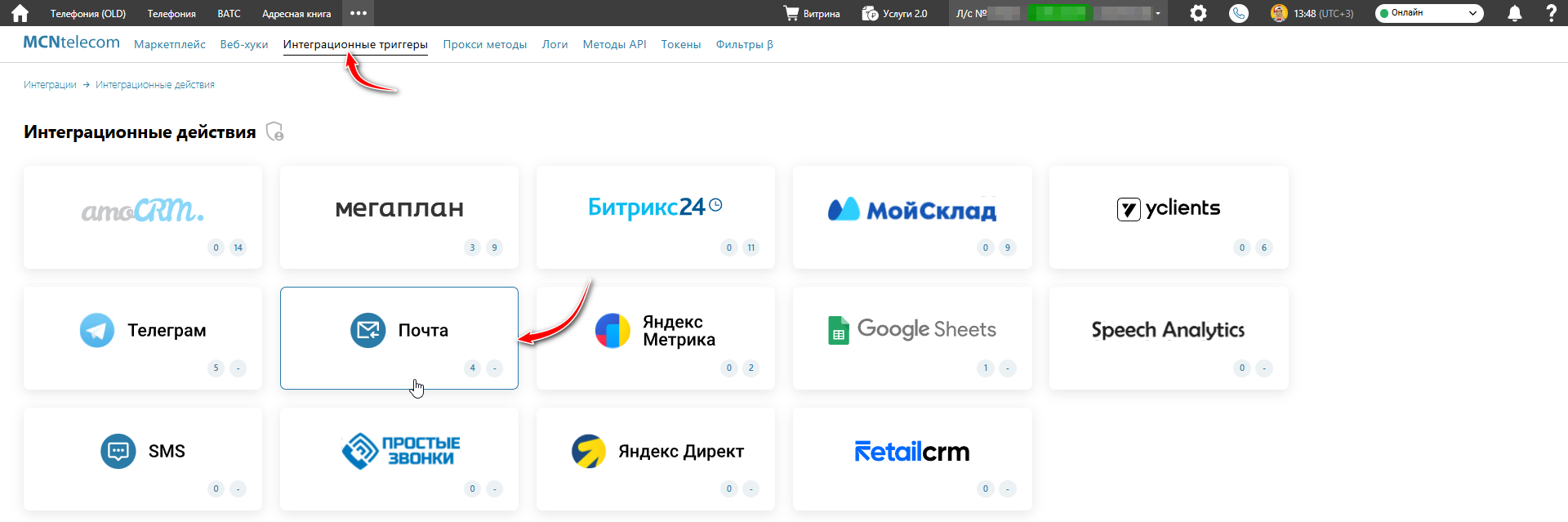The image size is (1568, 522).
Task: Switch to Токены tab
Action: tap(681, 44)
